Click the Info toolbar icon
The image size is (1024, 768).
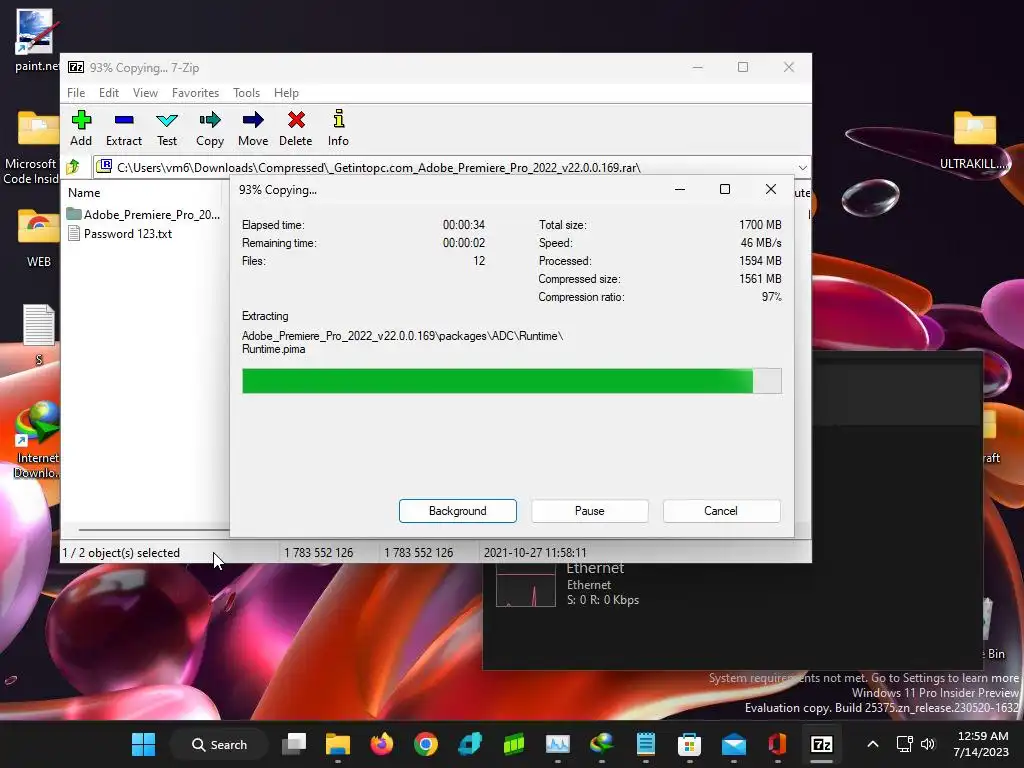(x=338, y=128)
